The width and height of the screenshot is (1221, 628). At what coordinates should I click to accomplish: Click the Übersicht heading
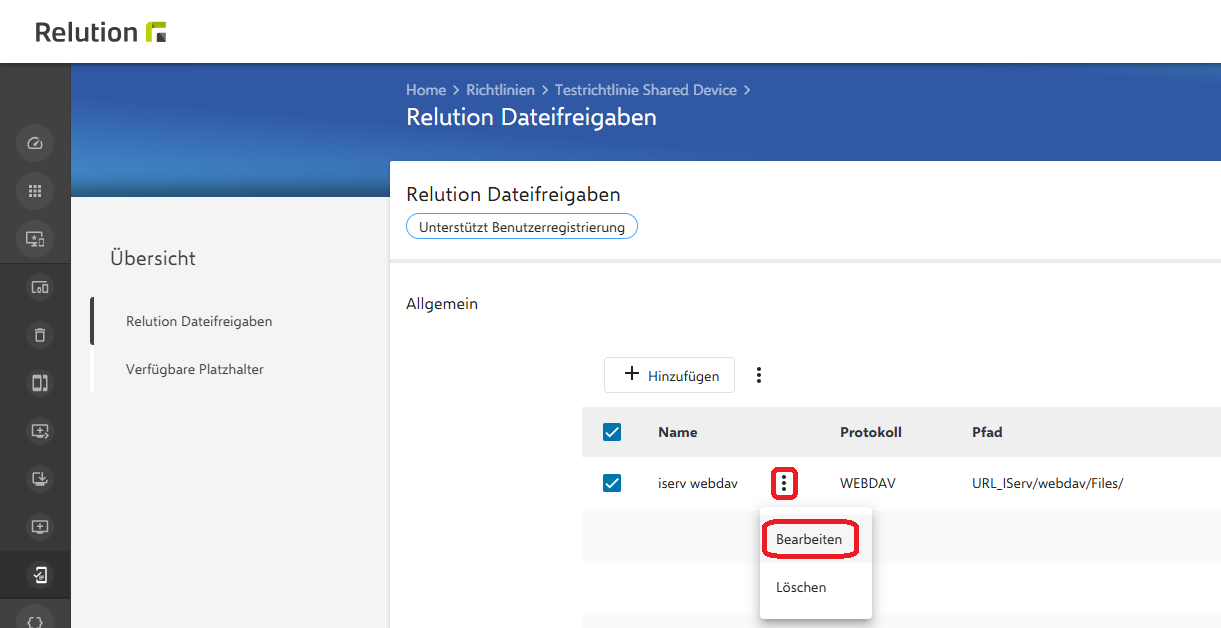click(153, 258)
